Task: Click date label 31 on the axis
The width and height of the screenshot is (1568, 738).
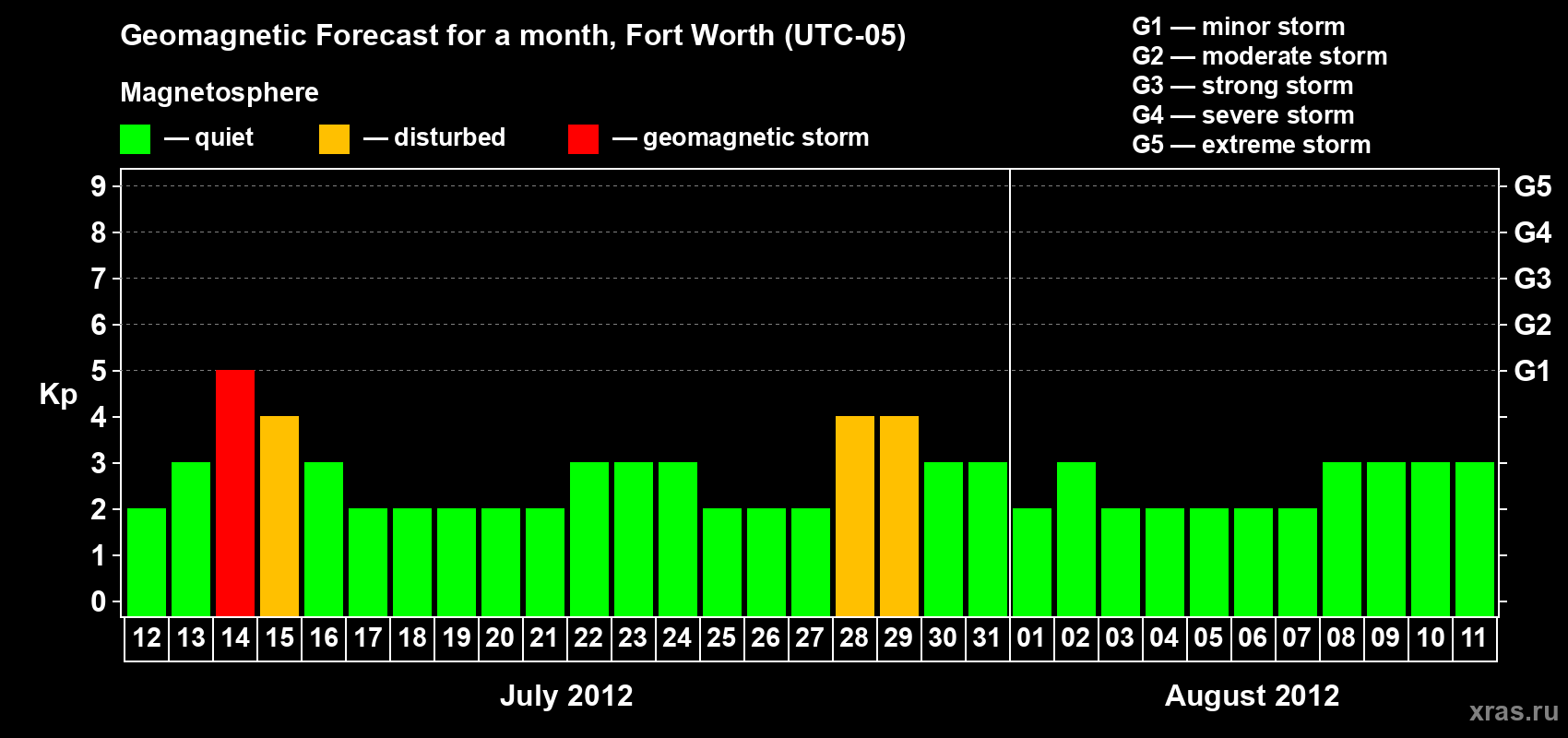Action: click(987, 637)
